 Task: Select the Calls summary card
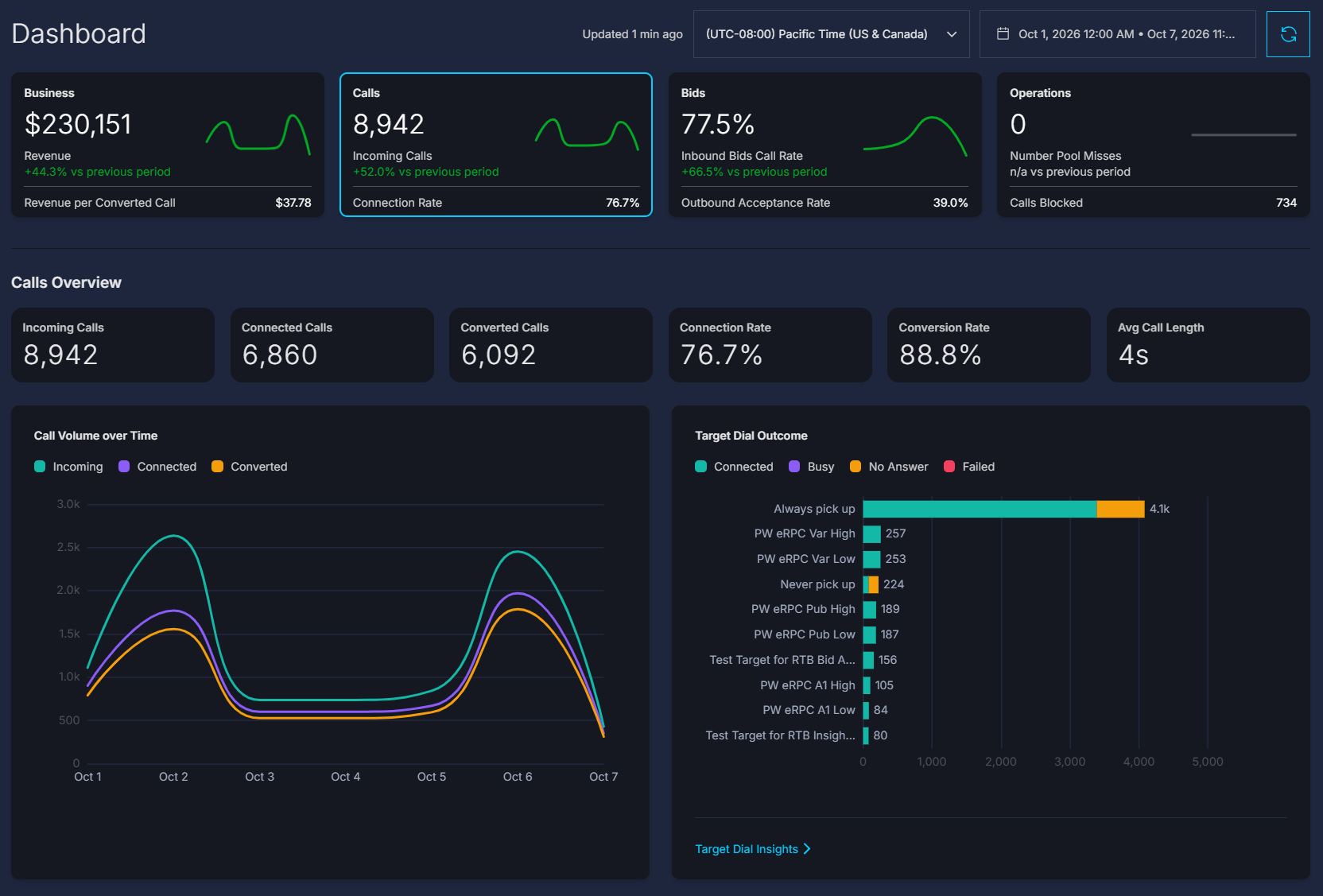coord(496,145)
